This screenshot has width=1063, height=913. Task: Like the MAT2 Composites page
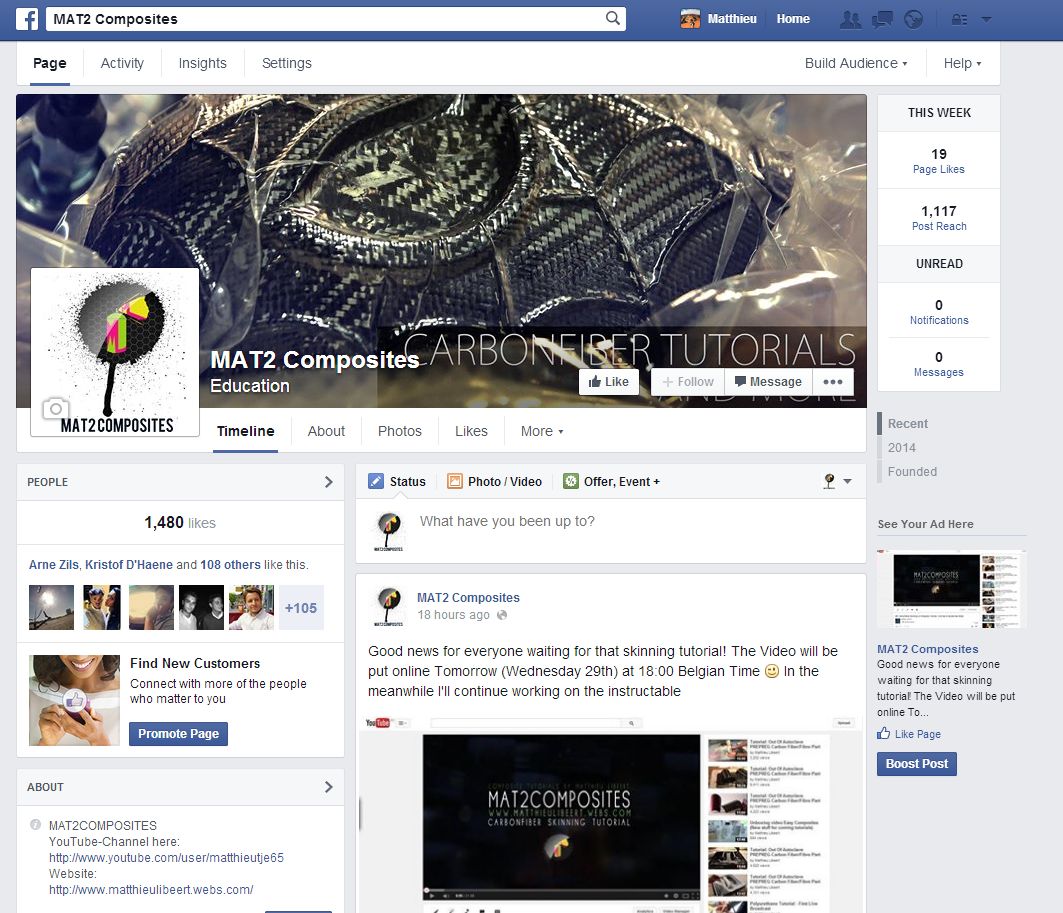[x=608, y=381]
